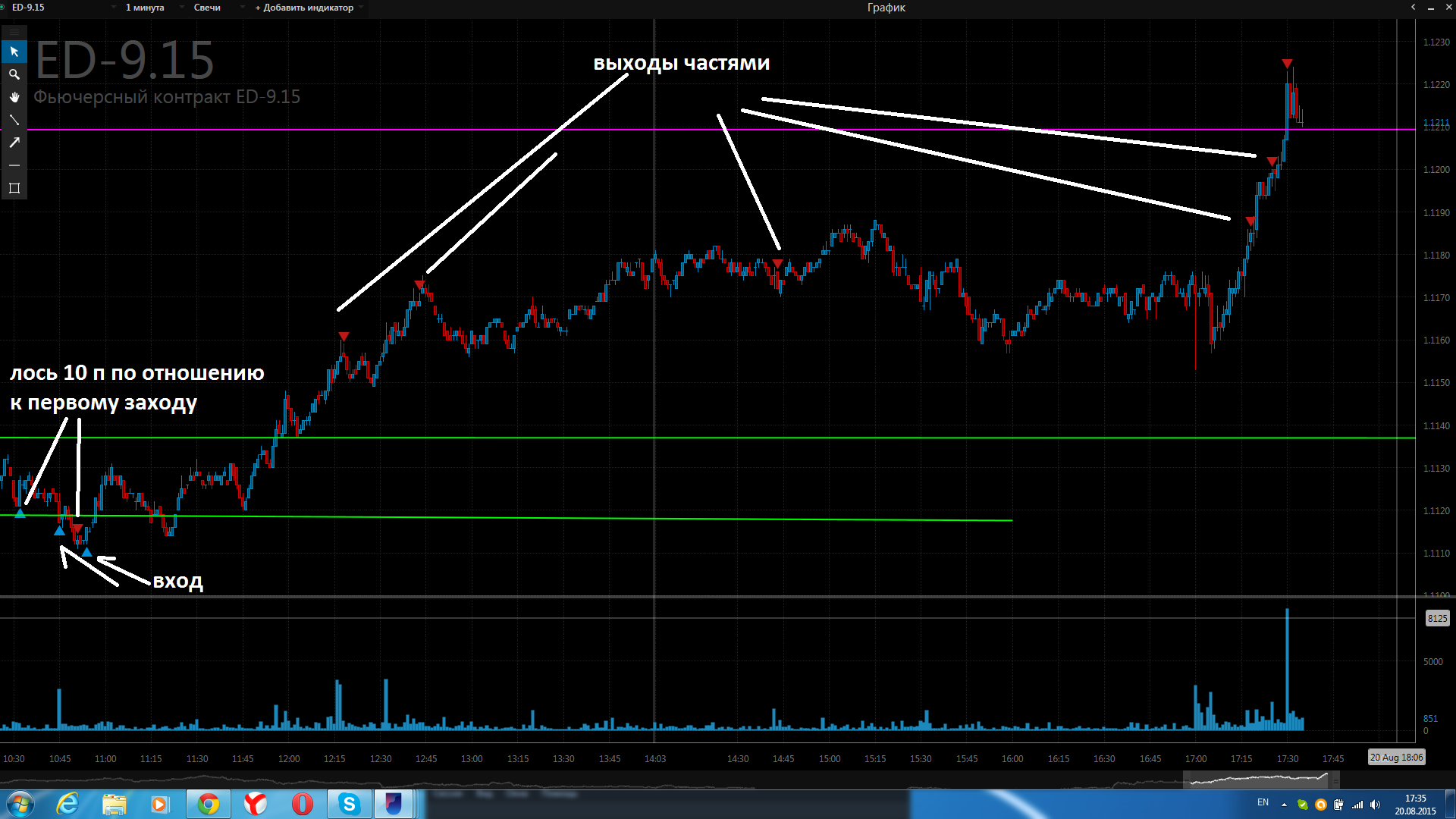The image size is (1456, 819).
Task: Select the rectangle drawing tool
Action: click(x=14, y=188)
